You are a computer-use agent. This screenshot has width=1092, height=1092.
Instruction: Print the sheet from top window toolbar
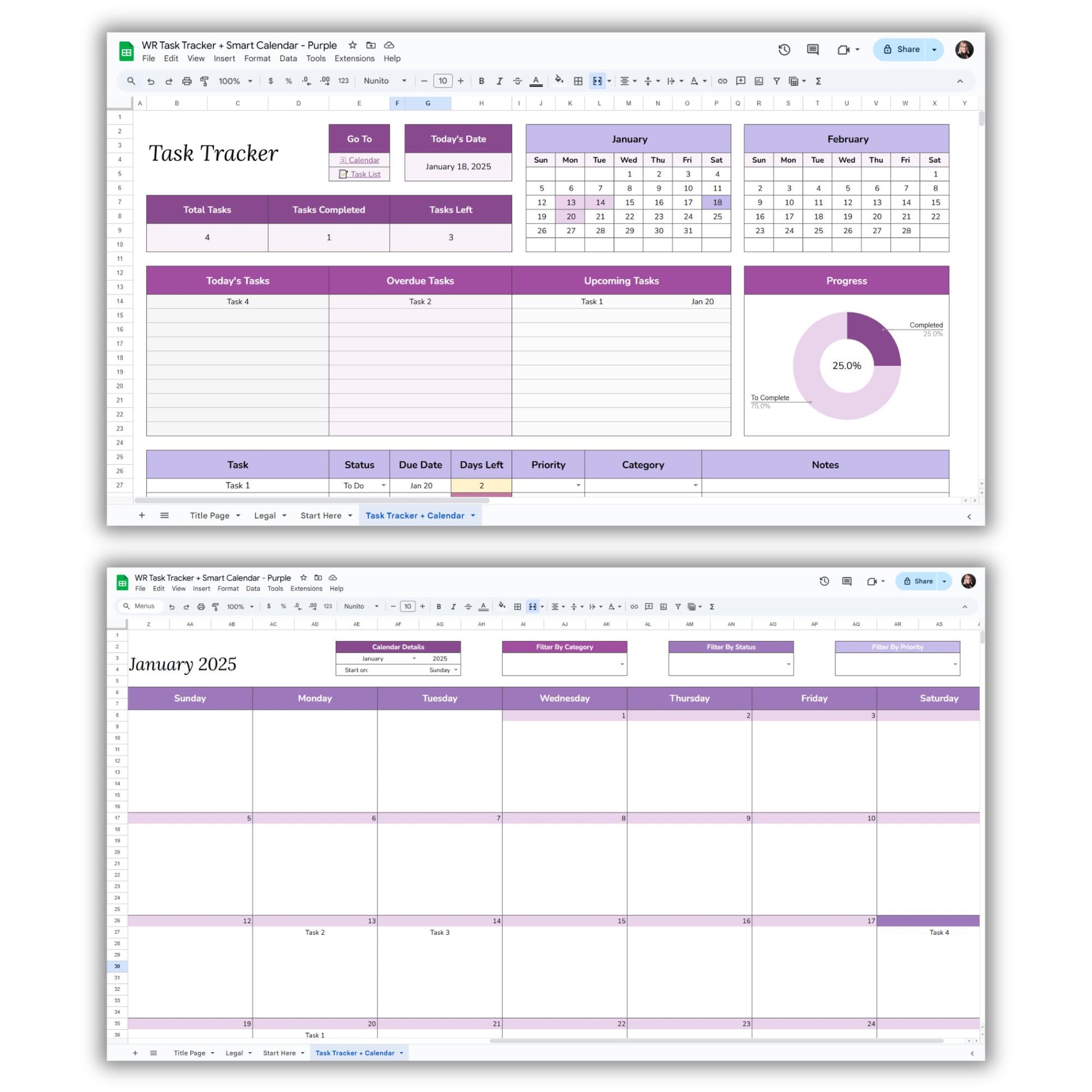(x=186, y=81)
